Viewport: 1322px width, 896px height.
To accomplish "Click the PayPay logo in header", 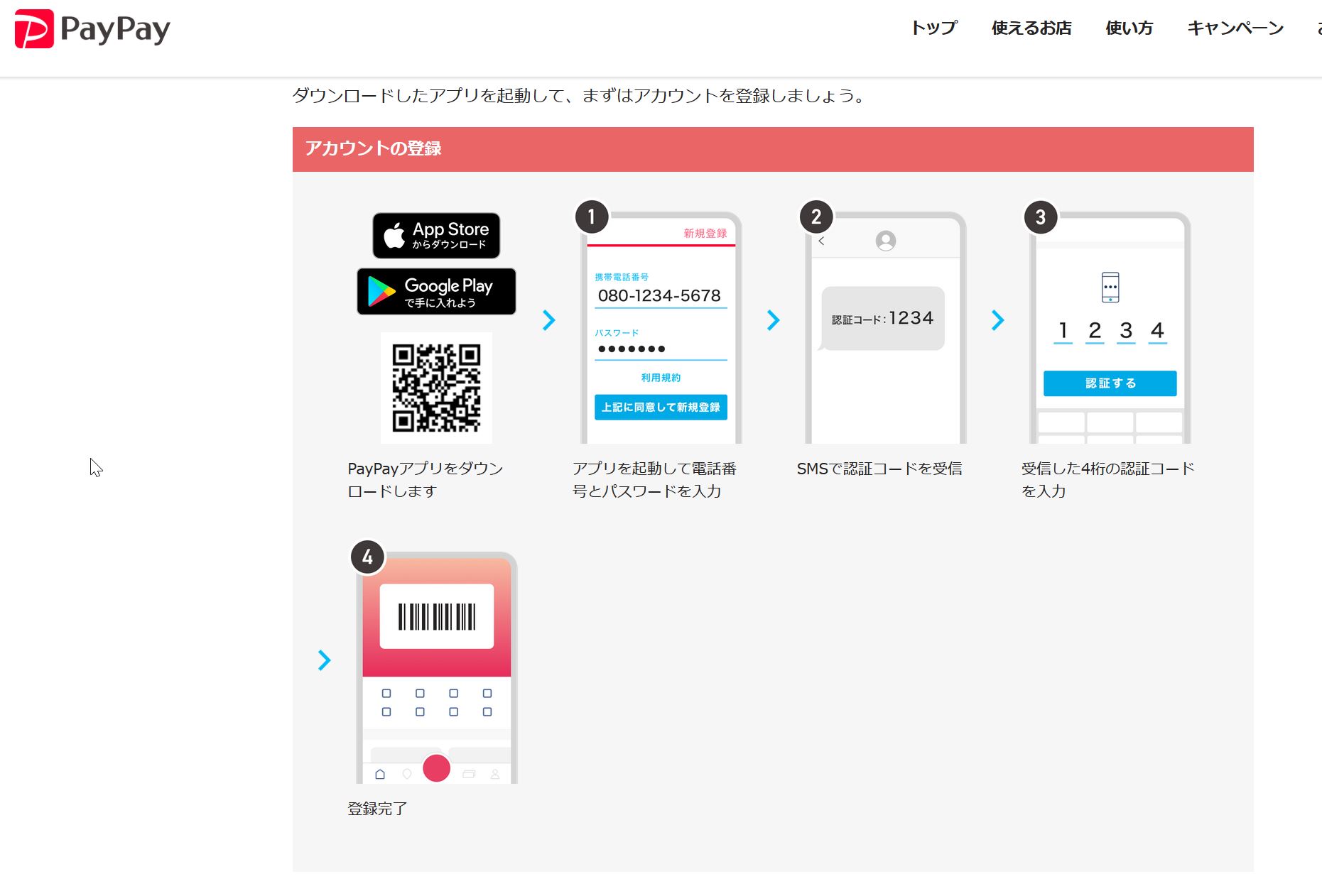I will (x=92, y=29).
